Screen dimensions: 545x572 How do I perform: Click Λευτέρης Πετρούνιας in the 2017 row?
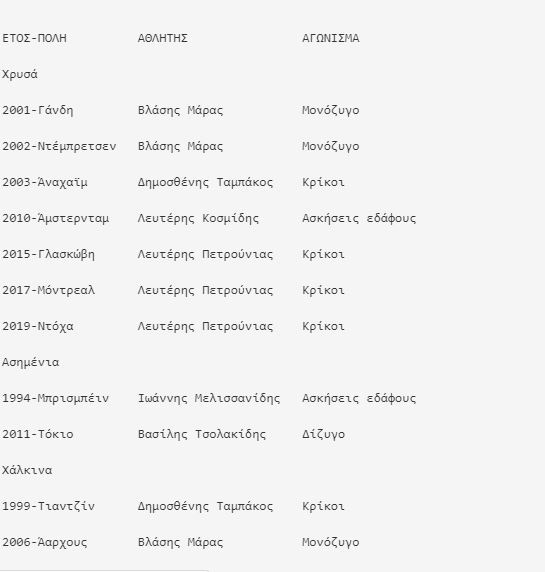[205, 291]
